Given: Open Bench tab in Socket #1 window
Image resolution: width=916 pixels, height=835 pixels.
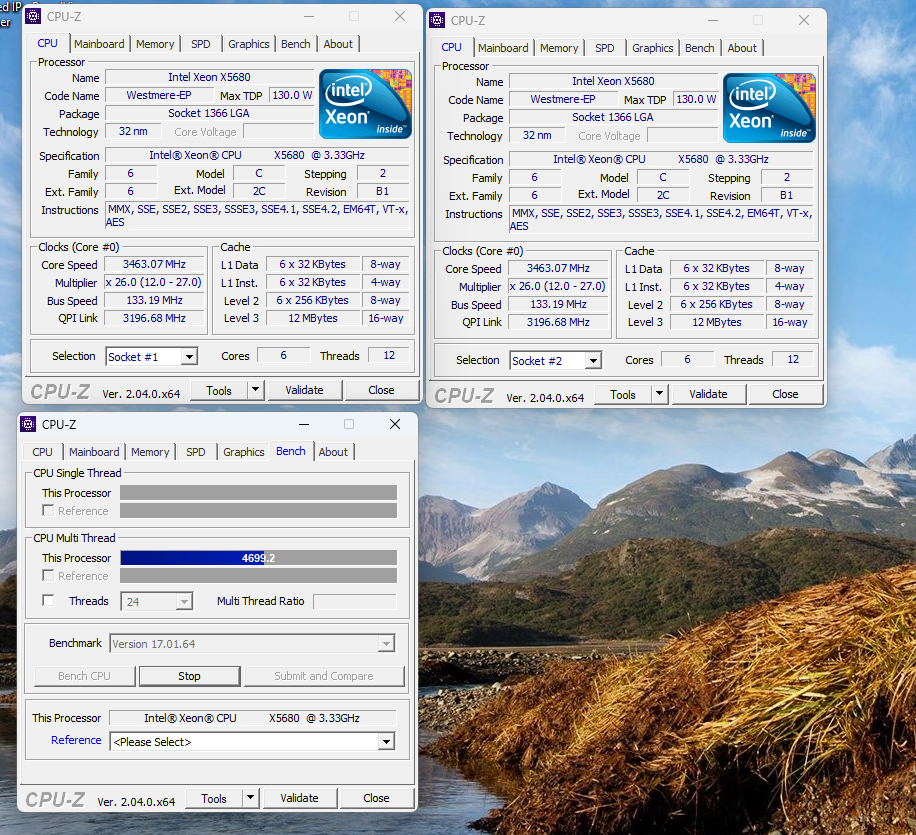Looking at the screenshot, I should (296, 44).
